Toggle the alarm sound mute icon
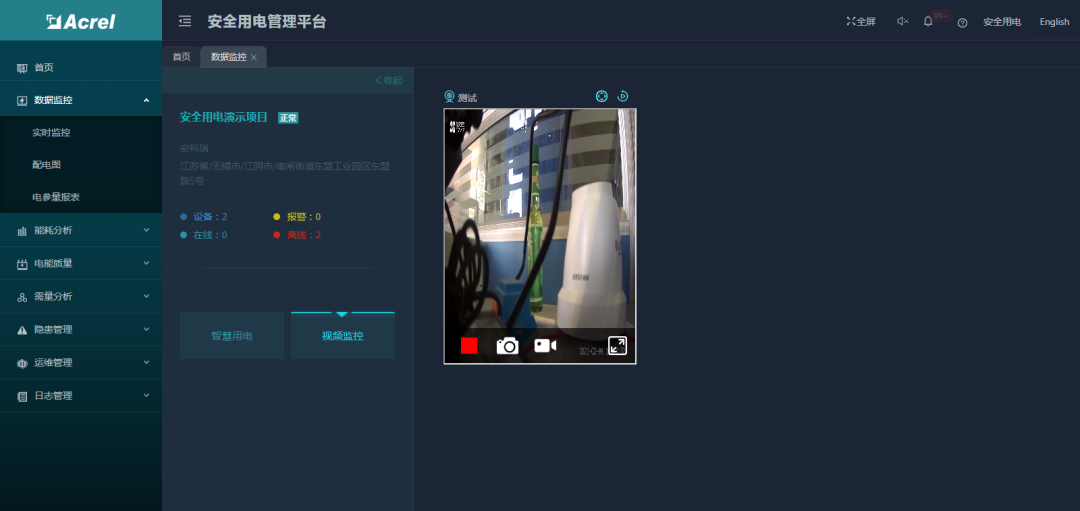1080x511 pixels. coord(902,21)
